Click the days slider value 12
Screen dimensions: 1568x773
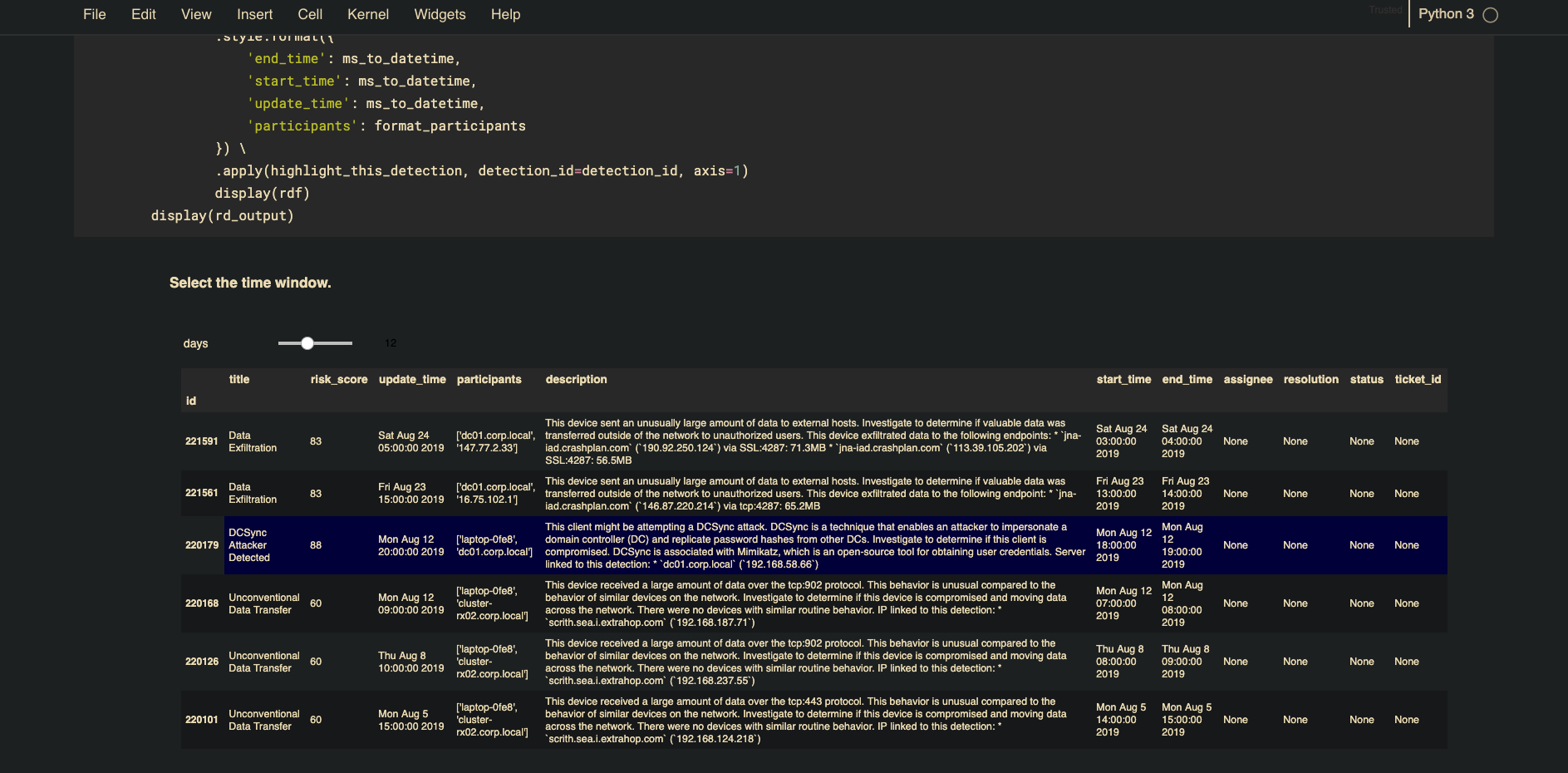pyautogui.click(x=391, y=343)
